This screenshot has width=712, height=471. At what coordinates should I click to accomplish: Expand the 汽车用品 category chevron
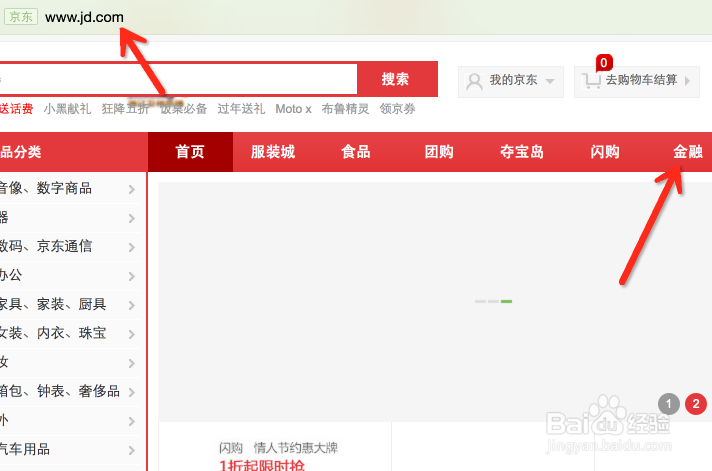click(x=132, y=451)
